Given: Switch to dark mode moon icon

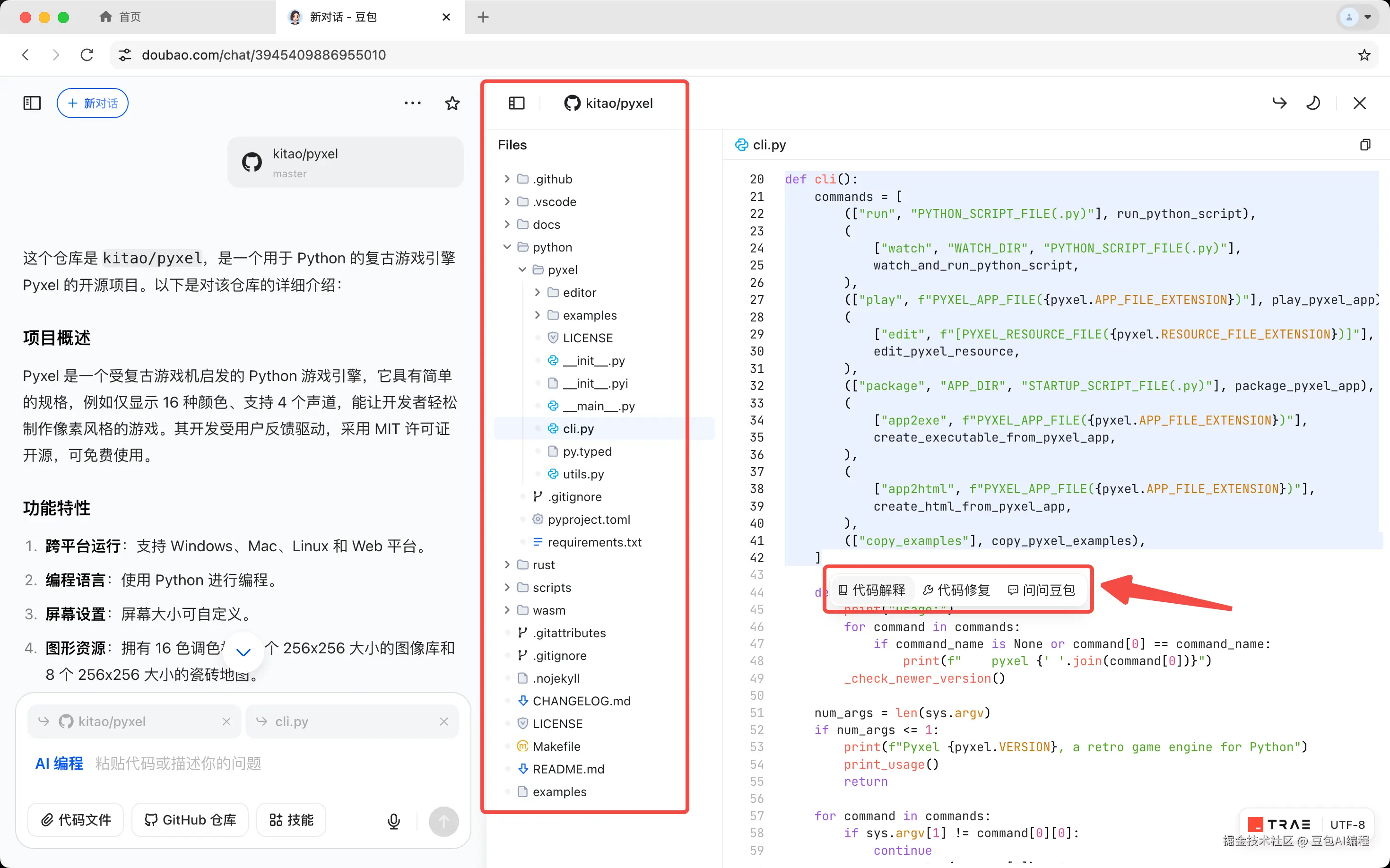Looking at the screenshot, I should click(x=1313, y=104).
